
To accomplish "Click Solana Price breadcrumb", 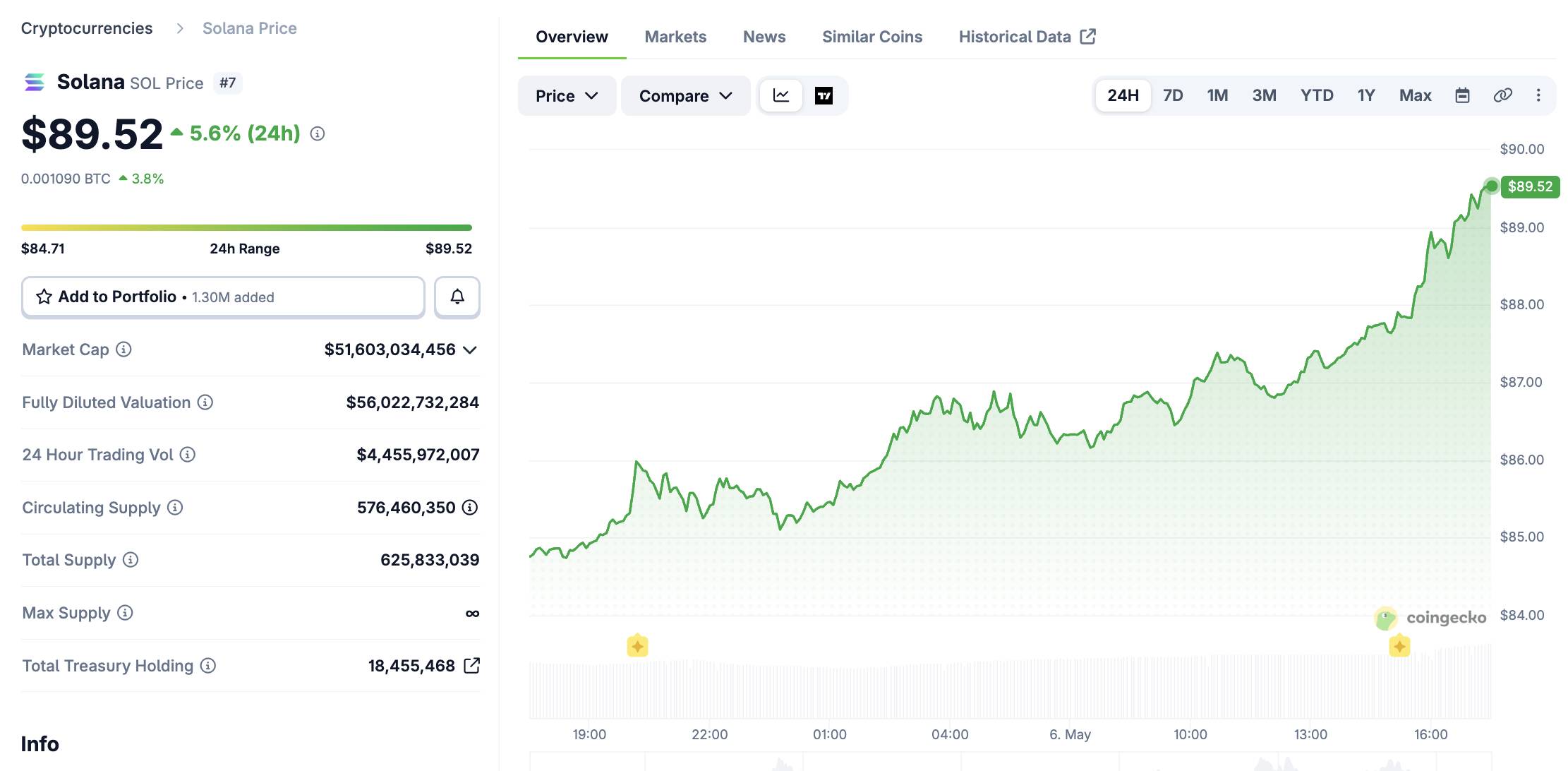I will [250, 28].
